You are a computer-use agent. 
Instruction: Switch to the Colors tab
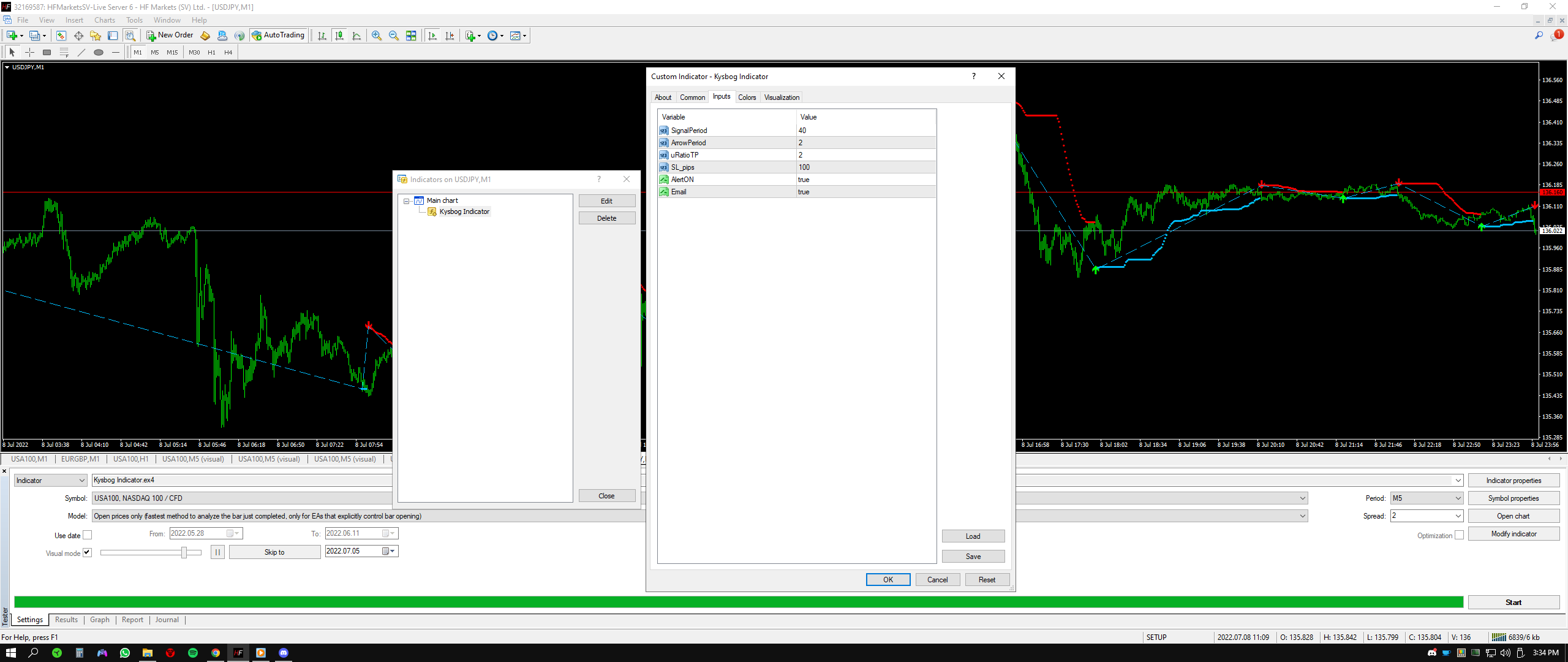tap(747, 97)
